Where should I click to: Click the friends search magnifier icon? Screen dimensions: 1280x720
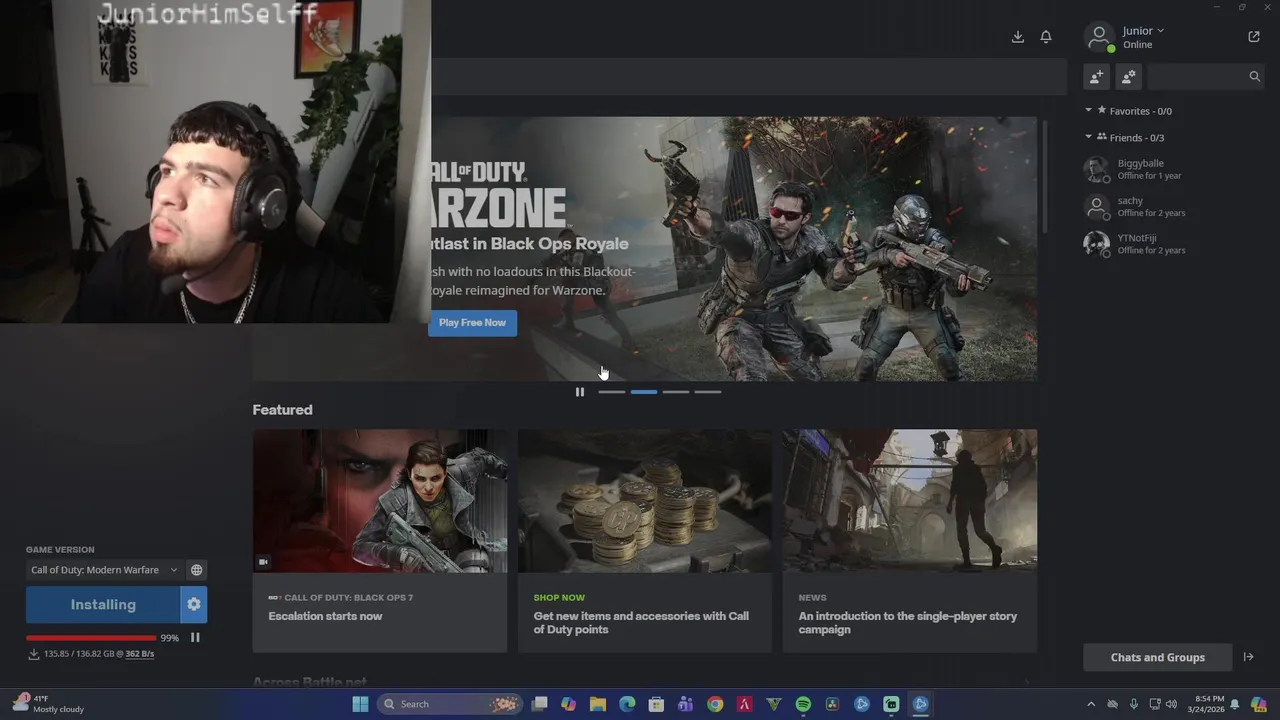(x=1255, y=76)
